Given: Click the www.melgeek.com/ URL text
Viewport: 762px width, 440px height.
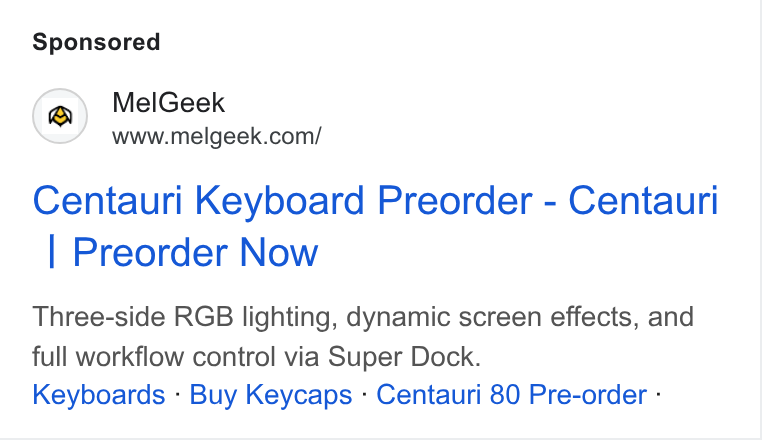Looking at the screenshot, I should 216,136.
